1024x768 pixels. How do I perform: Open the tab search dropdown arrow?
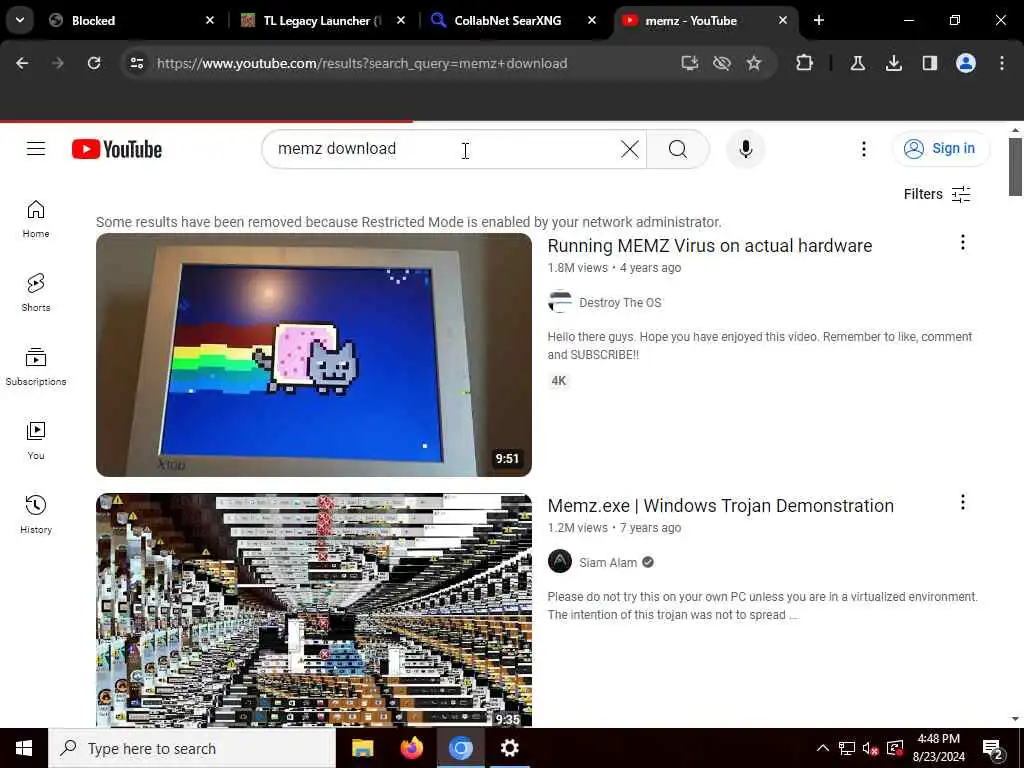coord(20,20)
